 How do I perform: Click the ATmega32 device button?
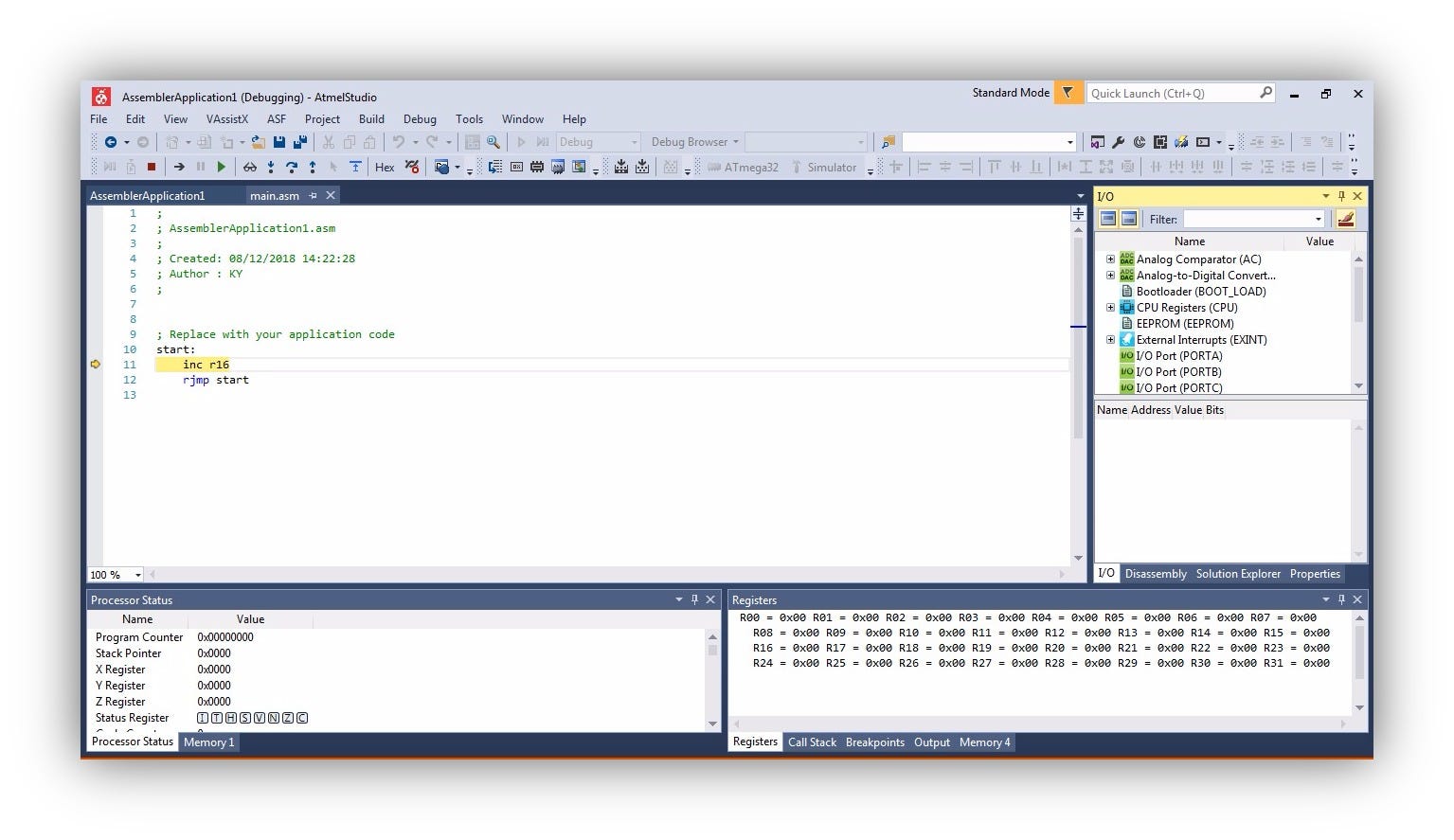coord(743,168)
